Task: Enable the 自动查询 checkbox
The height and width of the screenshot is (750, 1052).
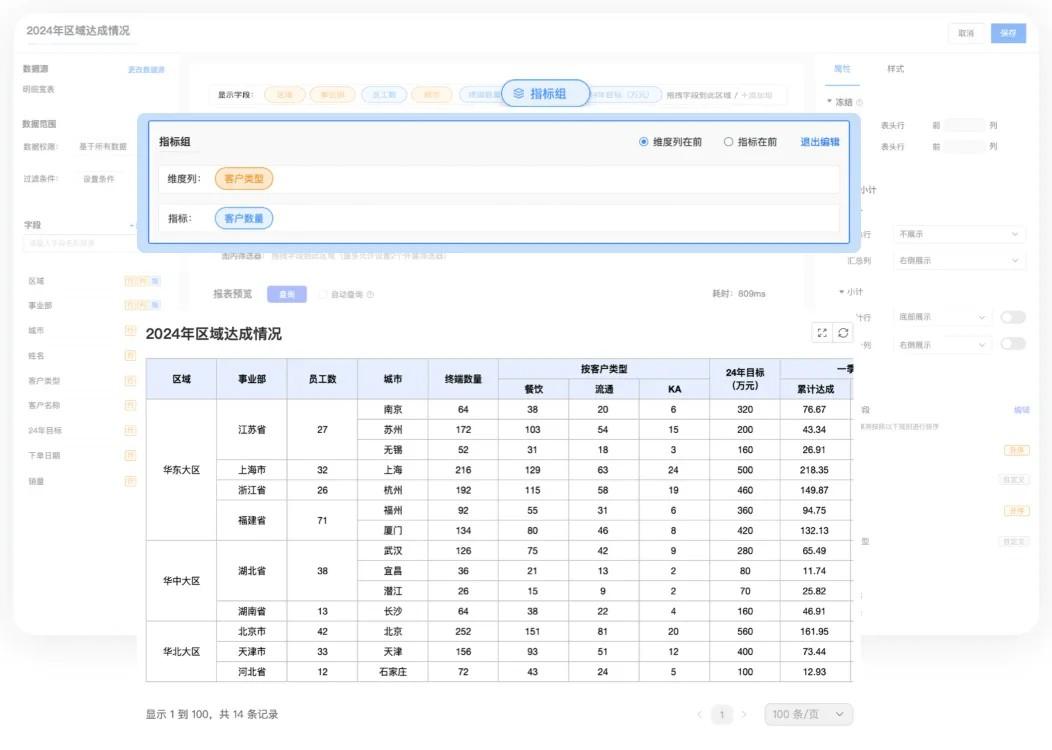Action: click(x=323, y=293)
